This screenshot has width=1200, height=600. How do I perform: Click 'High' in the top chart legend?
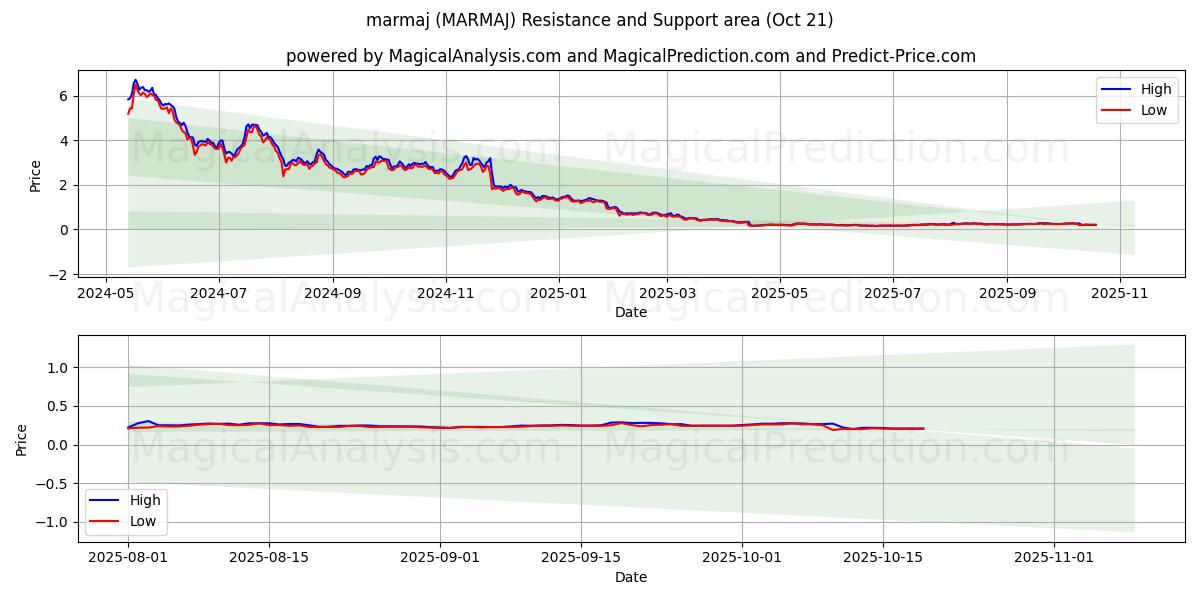[x=1156, y=89]
